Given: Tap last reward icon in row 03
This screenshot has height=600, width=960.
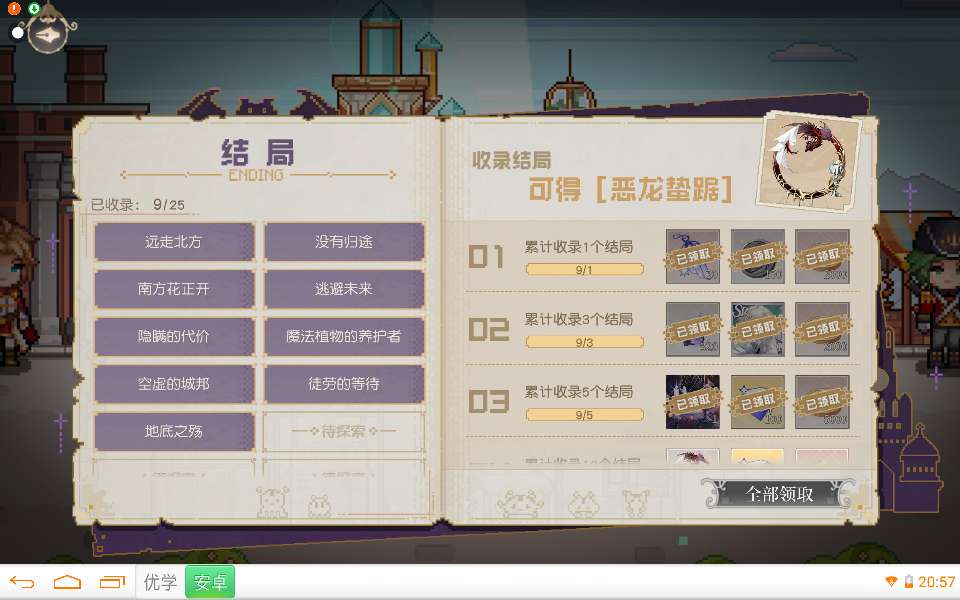Looking at the screenshot, I should 822,402.
